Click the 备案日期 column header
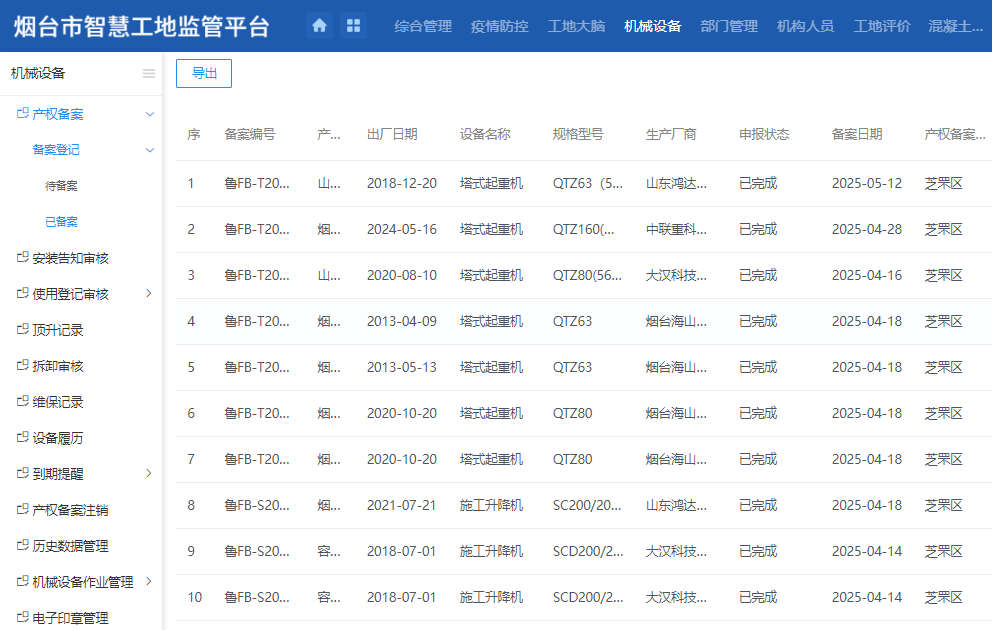Image resolution: width=992 pixels, height=630 pixels. tap(857, 134)
